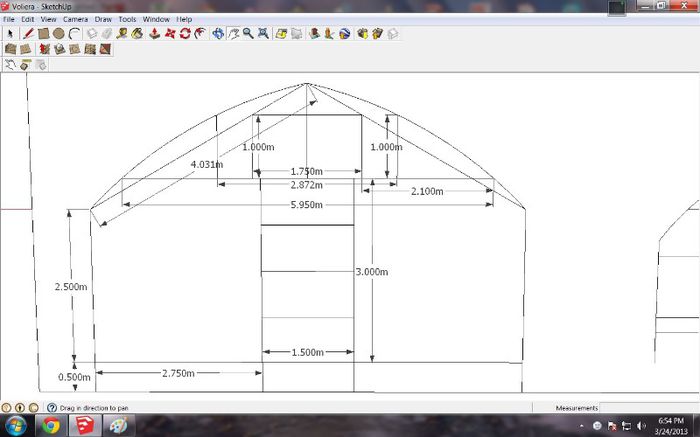Activate the Circle tool
This screenshot has width=700, height=437.
(59, 33)
